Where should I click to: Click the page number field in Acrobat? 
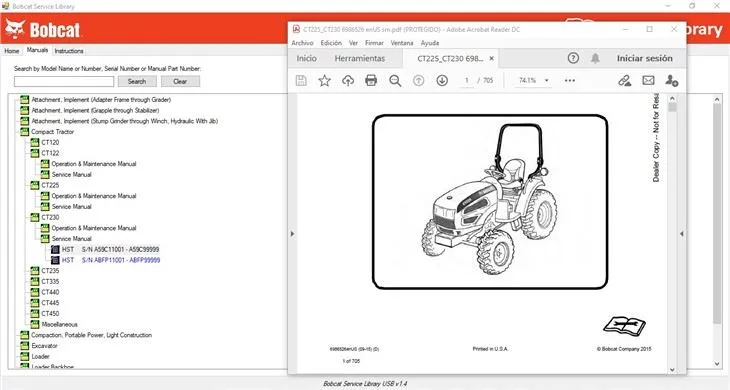click(466, 81)
